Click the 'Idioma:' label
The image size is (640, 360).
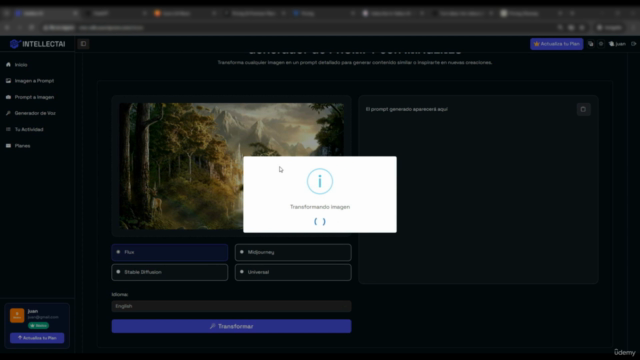tap(120, 294)
